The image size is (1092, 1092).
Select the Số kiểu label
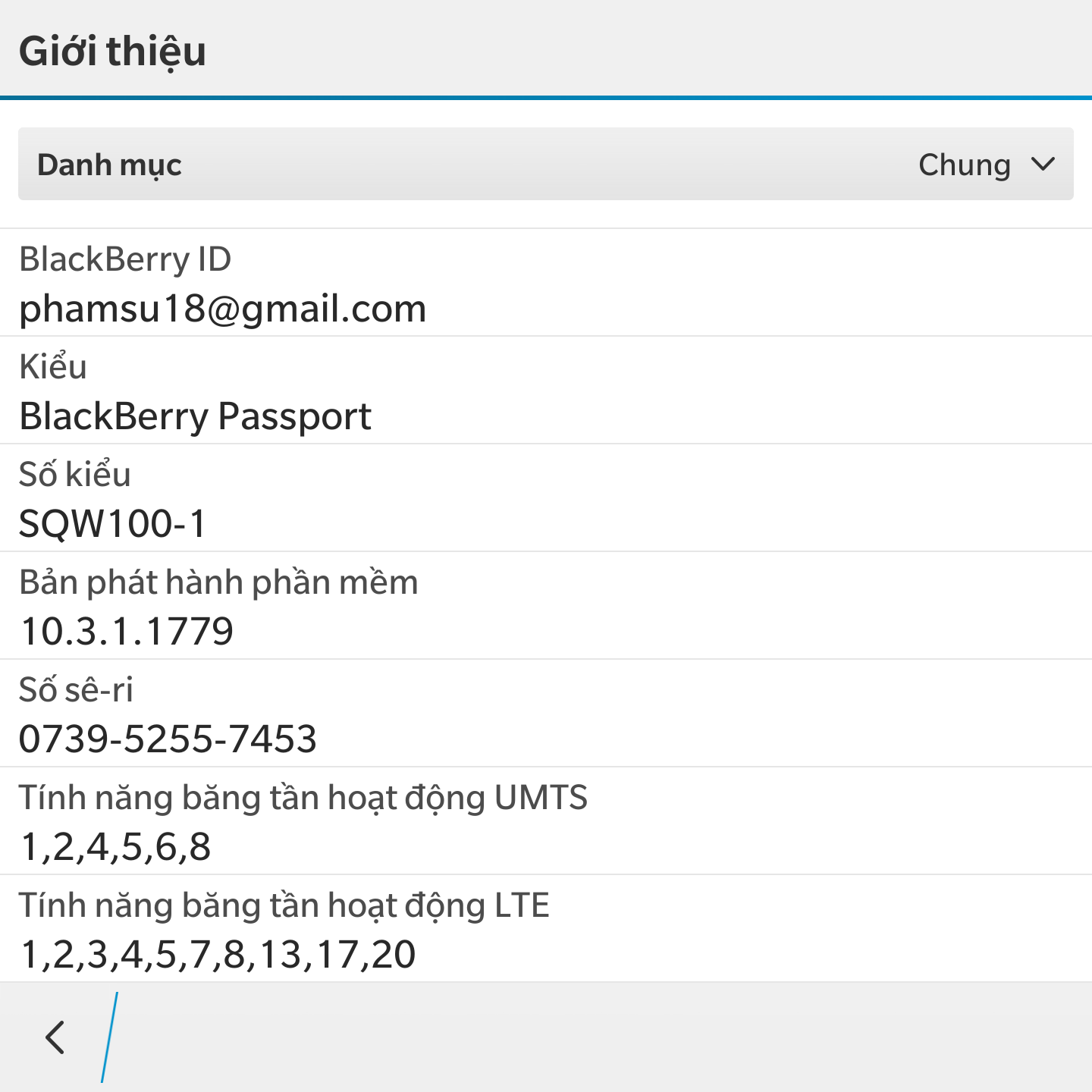[75, 475]
